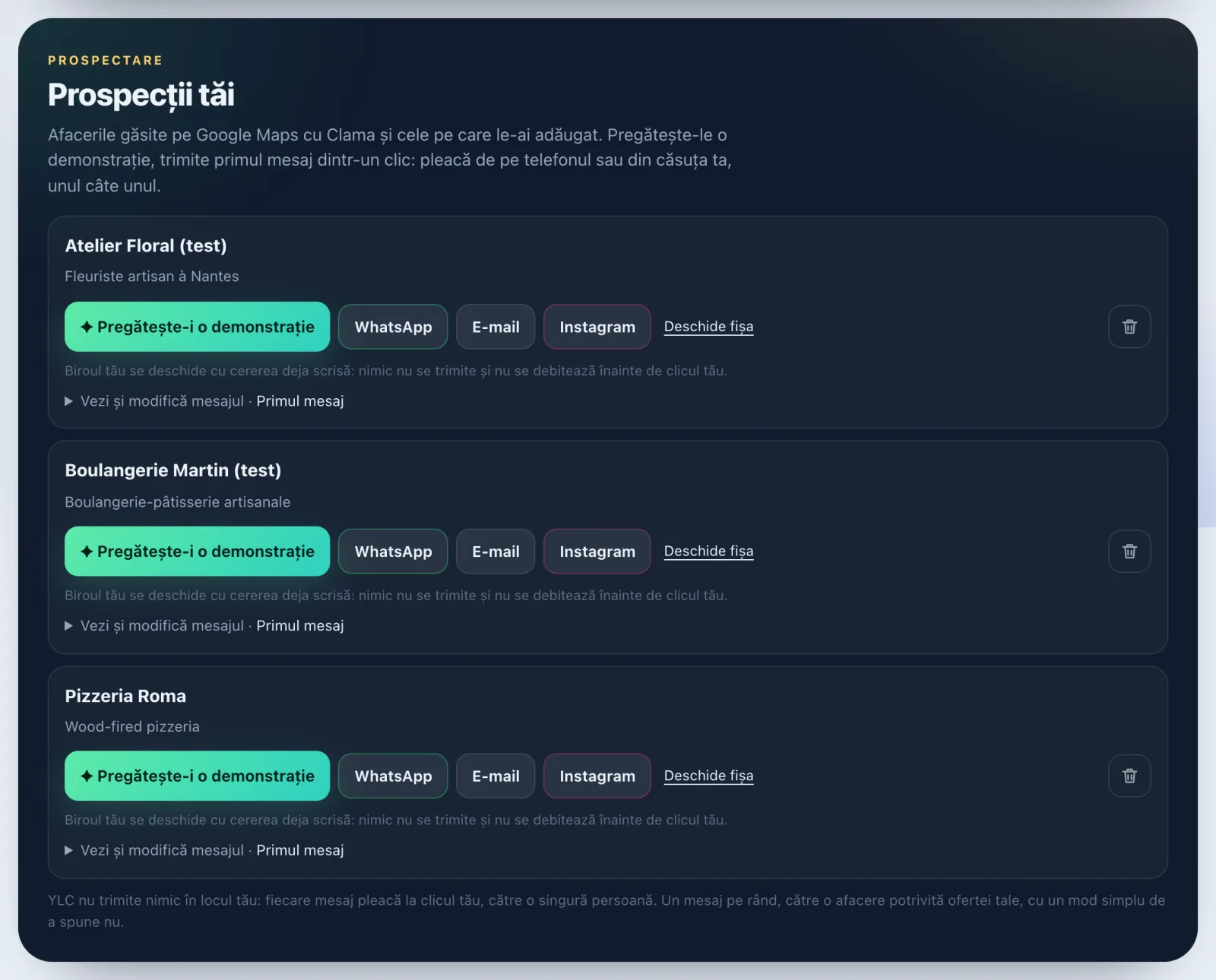This screenshot has height=980, width=1216.
Task: Open the Deschide fișa link for Pizzeria Roma
Action: (x=708, y=776)
